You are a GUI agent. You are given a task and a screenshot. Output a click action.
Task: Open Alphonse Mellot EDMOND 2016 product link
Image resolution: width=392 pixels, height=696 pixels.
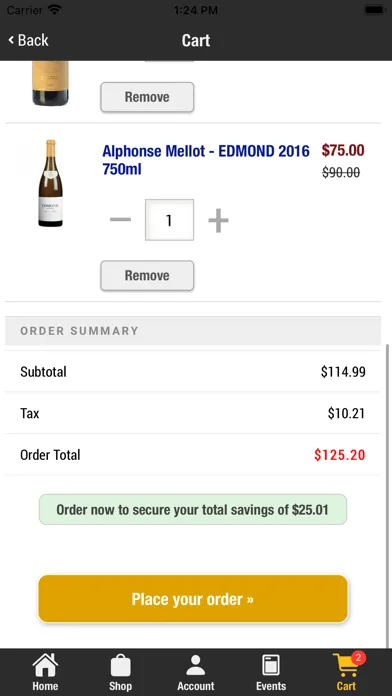click(206, 160)
